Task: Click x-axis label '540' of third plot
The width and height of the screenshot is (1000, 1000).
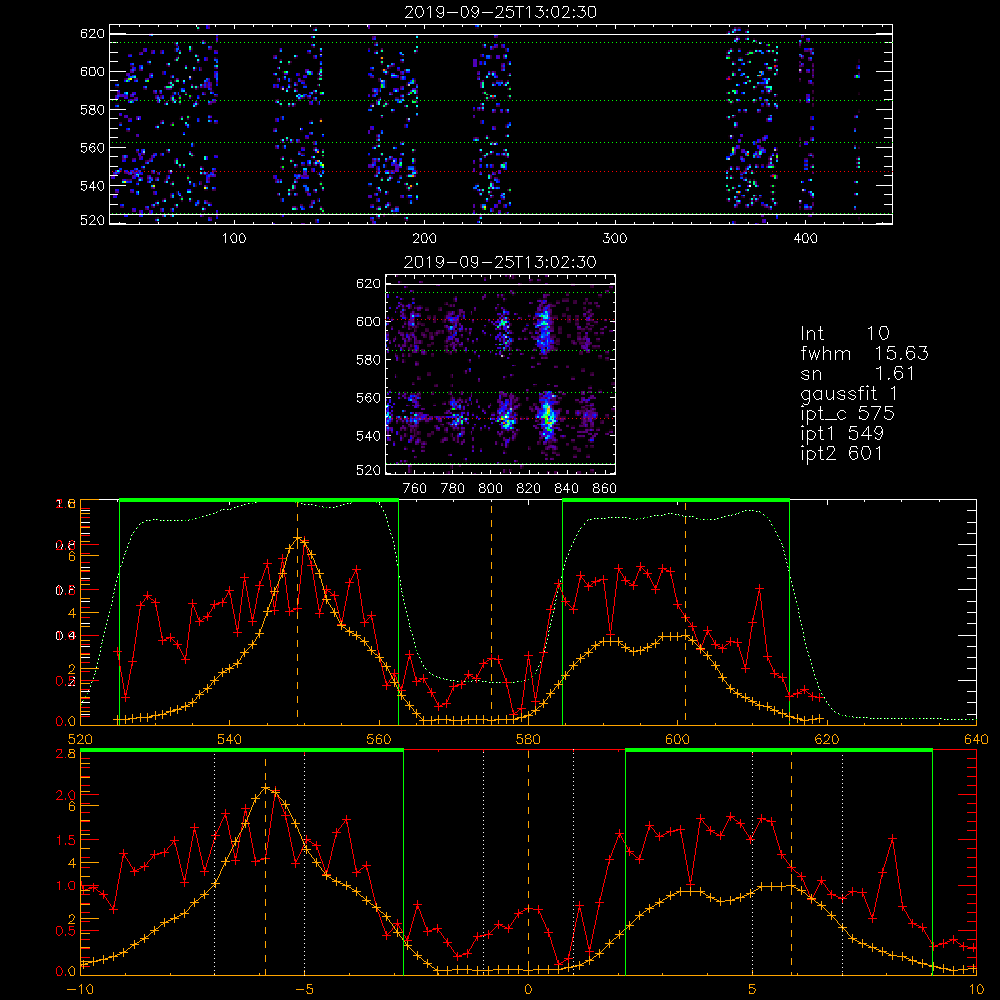Action: pos(230,740)
